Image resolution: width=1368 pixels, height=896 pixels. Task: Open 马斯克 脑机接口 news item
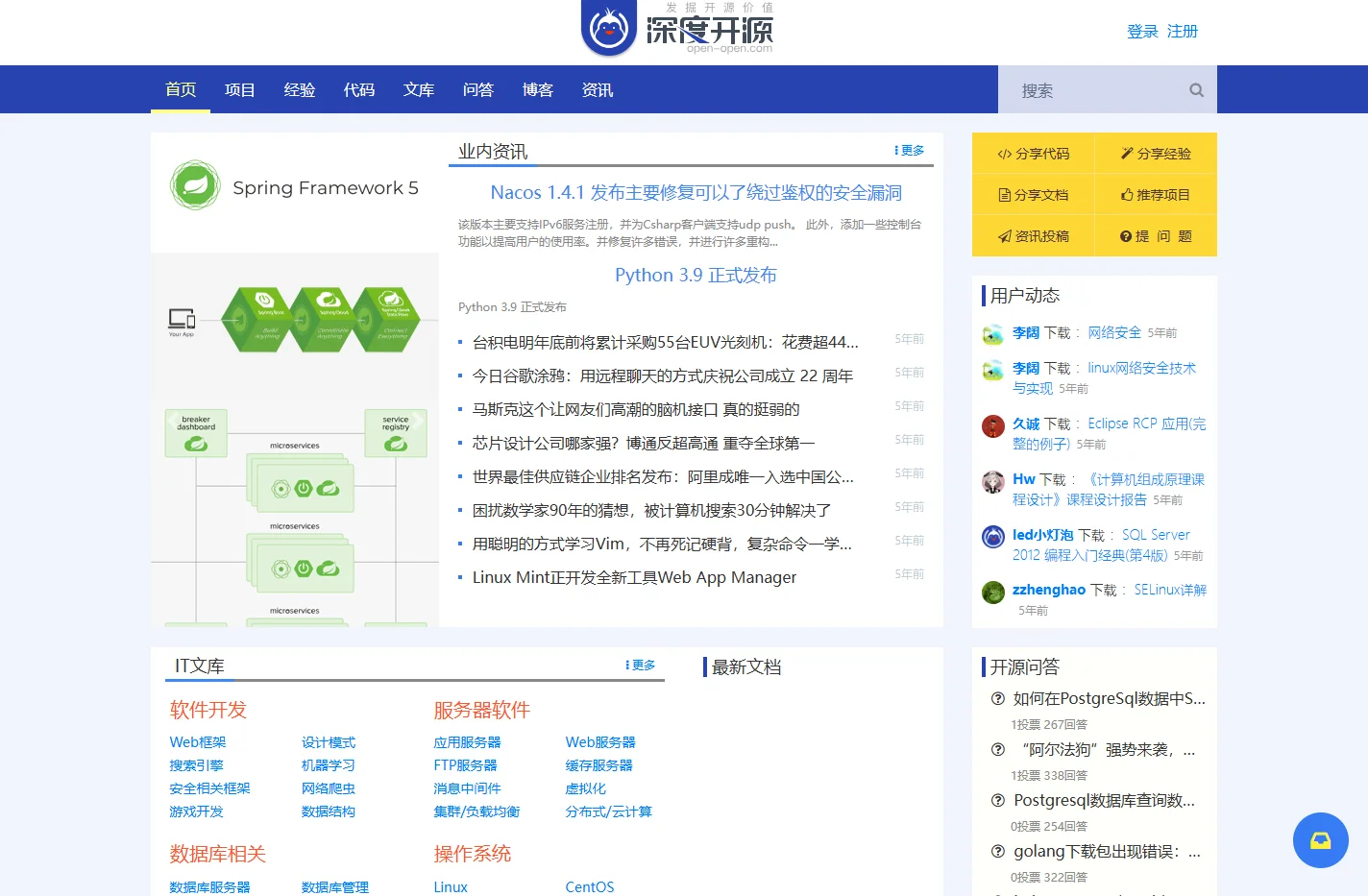tap(636, 409)
